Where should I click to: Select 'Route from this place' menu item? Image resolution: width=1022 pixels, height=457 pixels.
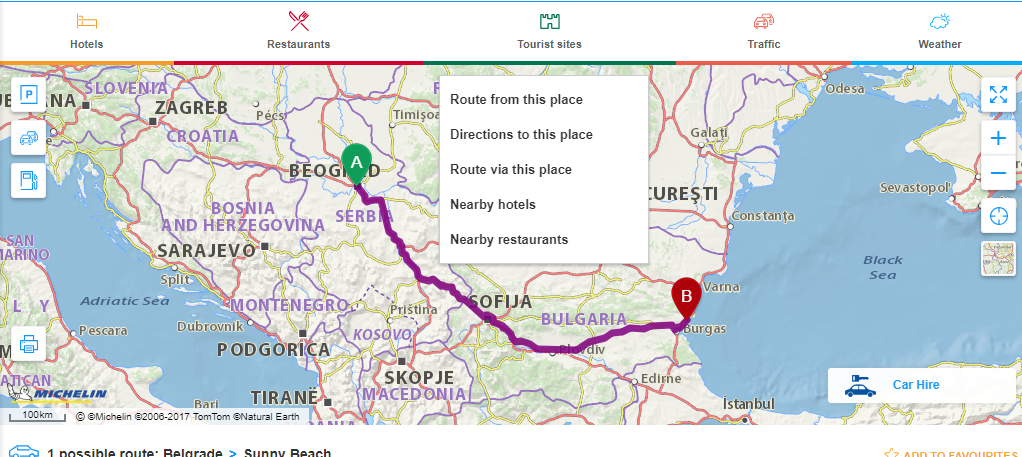tap(516, 99)
